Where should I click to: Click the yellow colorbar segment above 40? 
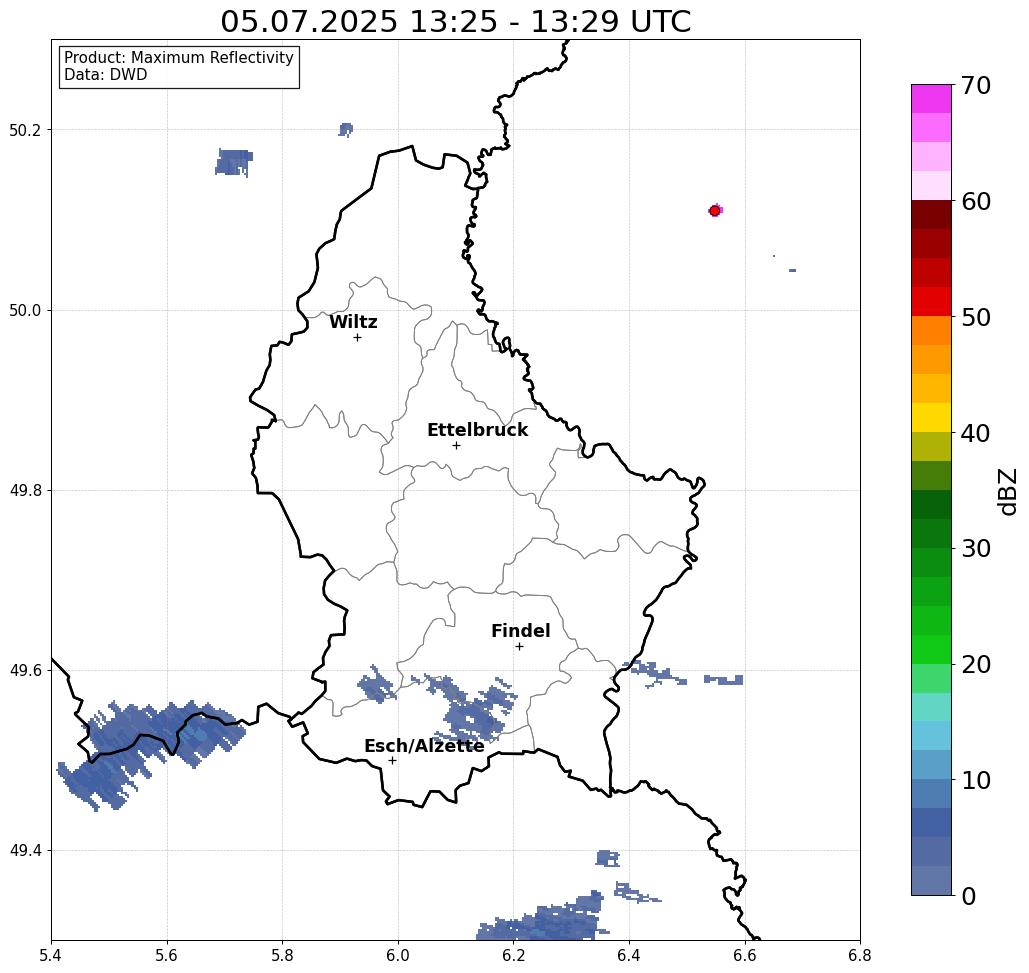tap(931, 417)
